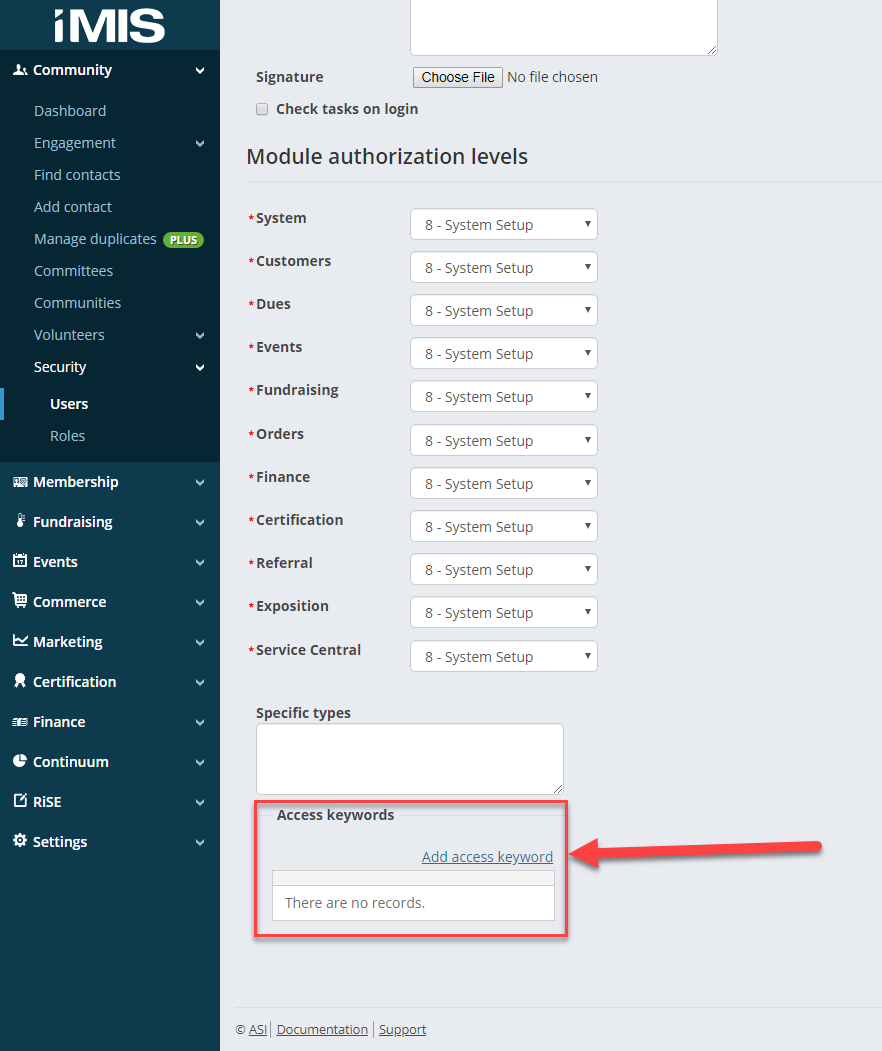This screenshot has width=882, height=1051.
Task: Collapse the Security section chevron
Action: click(200, 368)
